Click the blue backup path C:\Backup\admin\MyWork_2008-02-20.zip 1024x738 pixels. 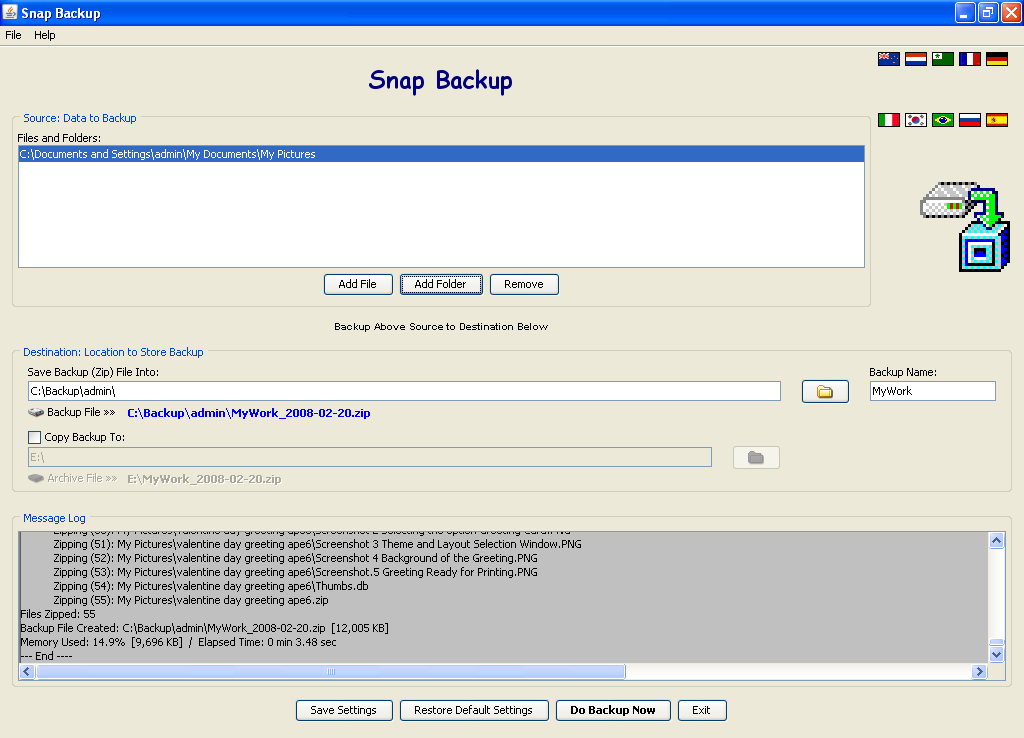249,413
